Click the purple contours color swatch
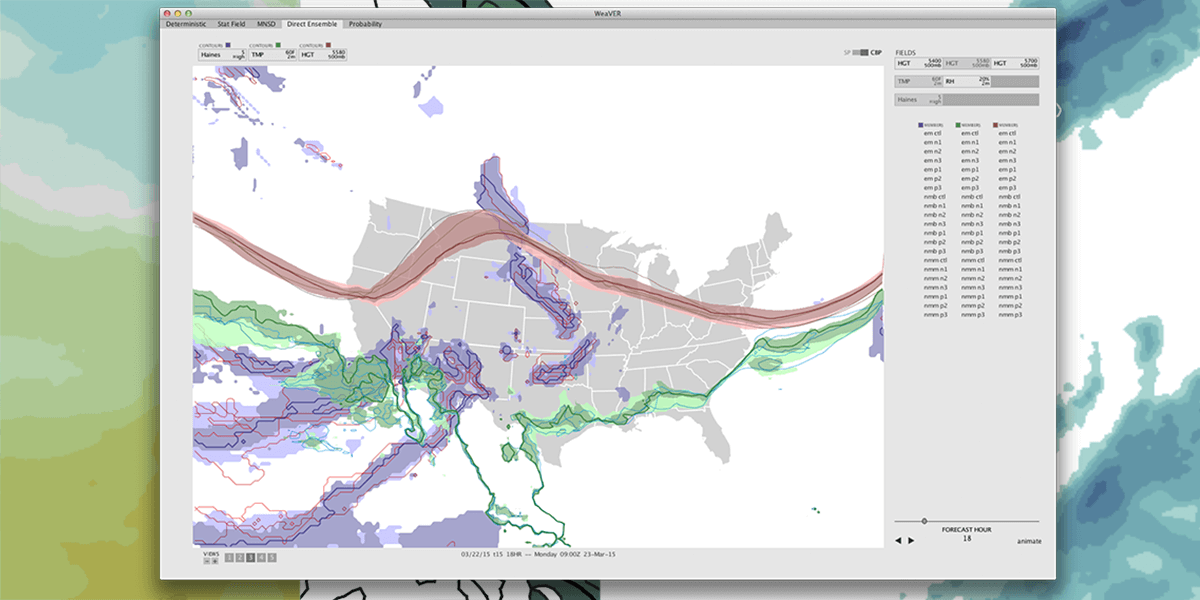 229,45
